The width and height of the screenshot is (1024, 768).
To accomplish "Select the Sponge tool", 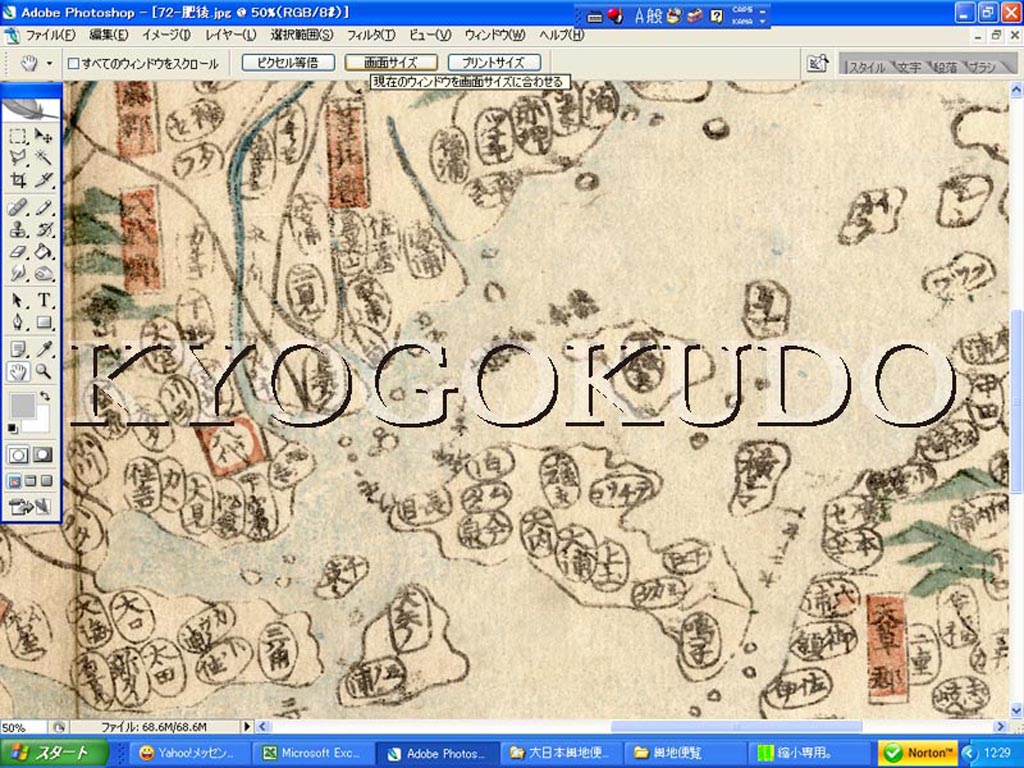I will pos(44,273).
